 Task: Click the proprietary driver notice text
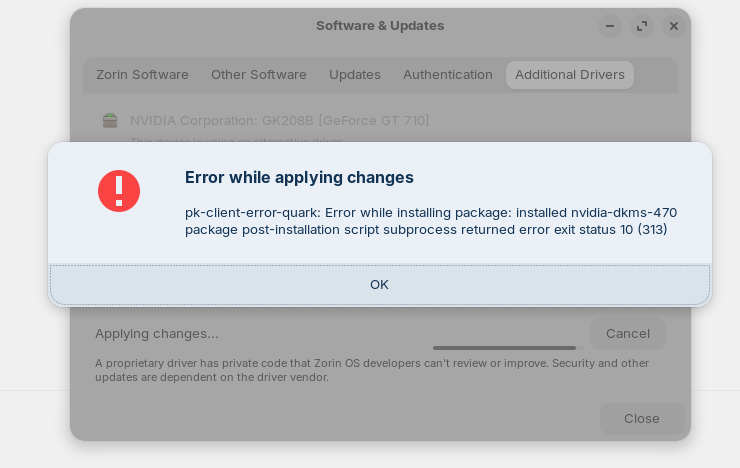372,370
